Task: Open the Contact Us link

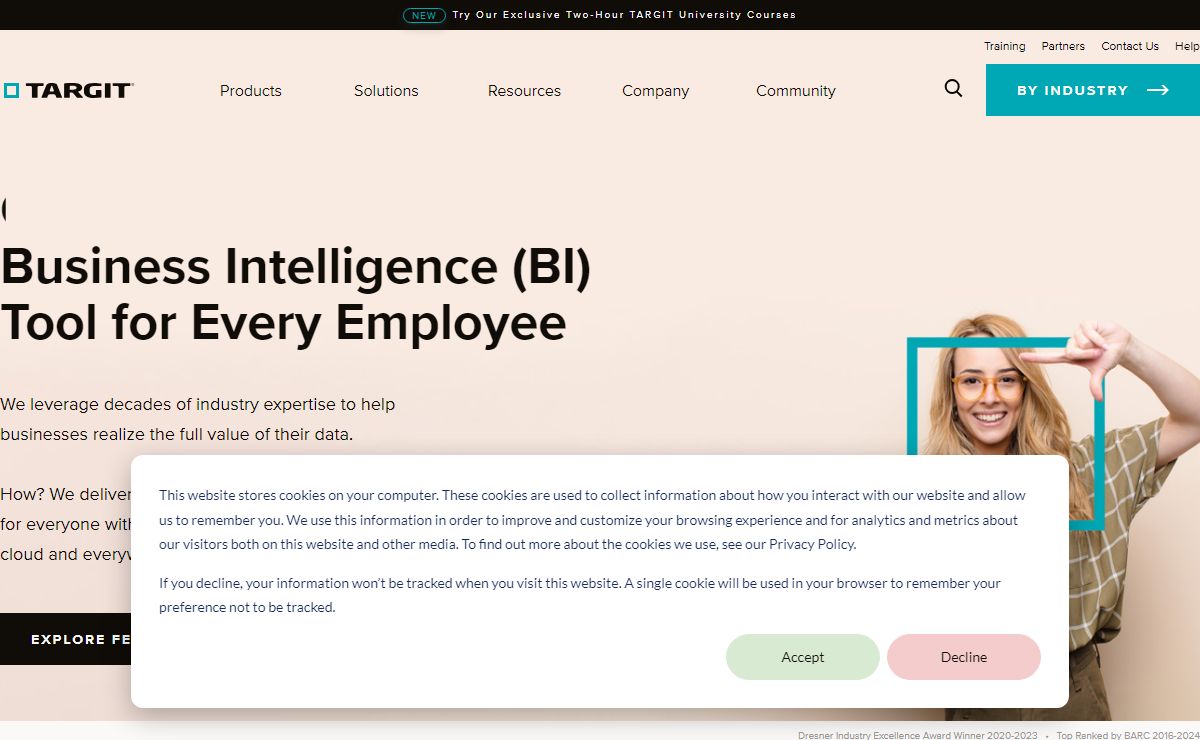Action: pos(1130,46)
